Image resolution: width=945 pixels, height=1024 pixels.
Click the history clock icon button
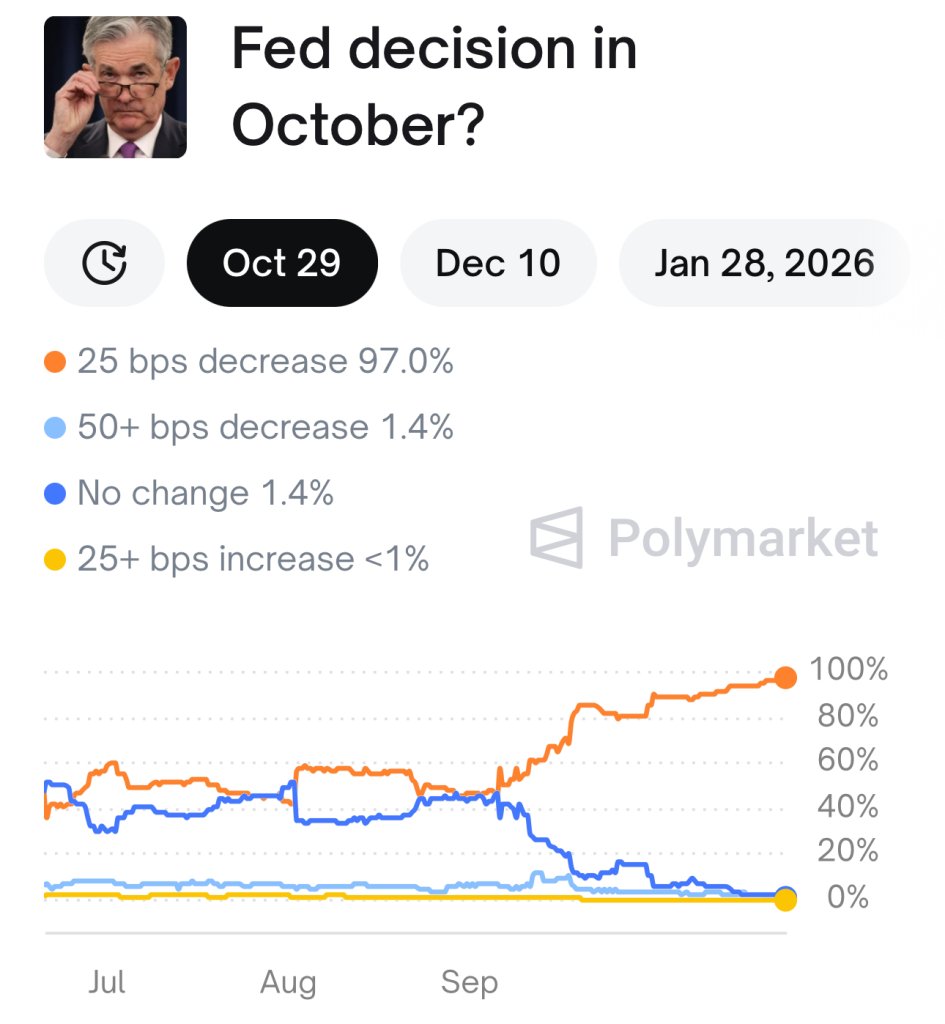[x=104, y=264]
